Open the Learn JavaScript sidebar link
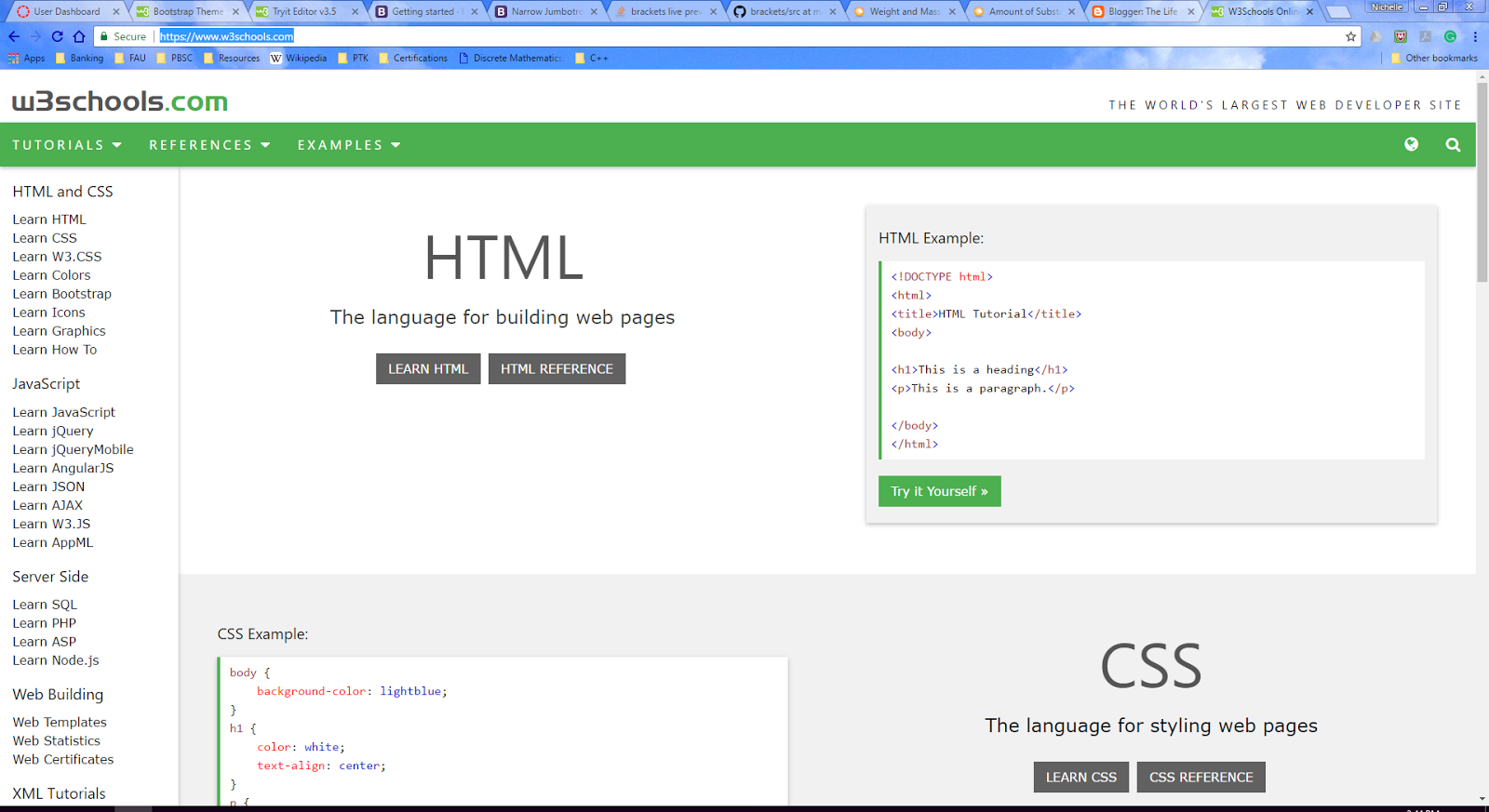The width and height of the screenshot is (1489, 812). coord(64,412)
